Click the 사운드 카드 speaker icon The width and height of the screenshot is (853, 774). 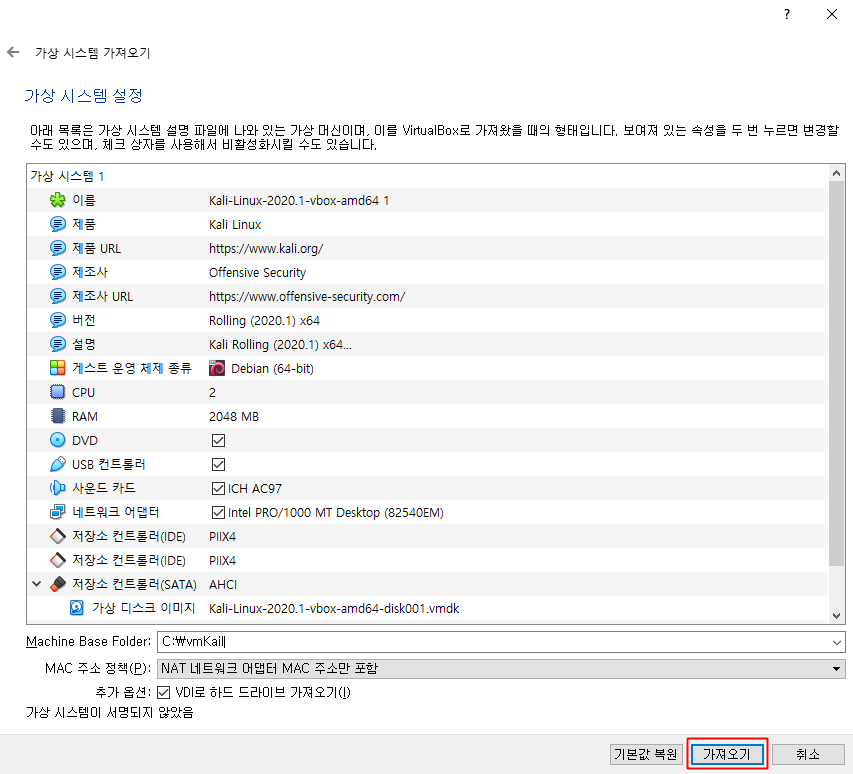[x=58, y=488]
